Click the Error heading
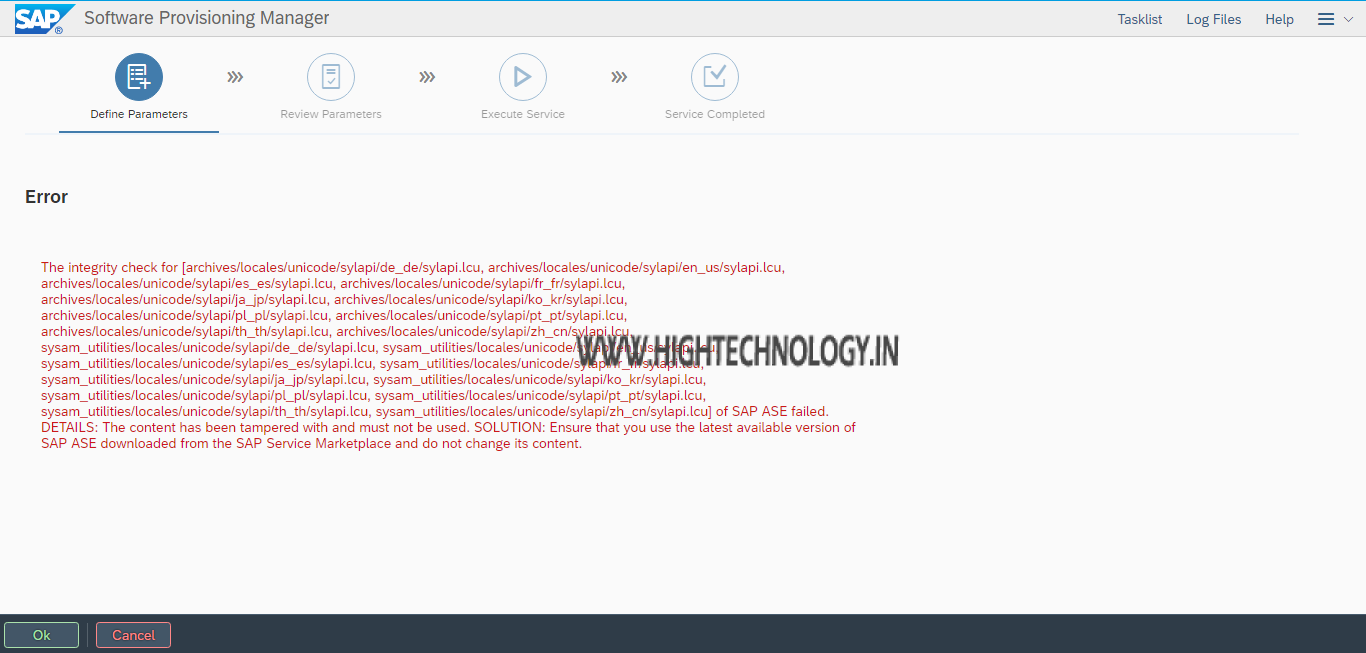 tap(46, 197)
